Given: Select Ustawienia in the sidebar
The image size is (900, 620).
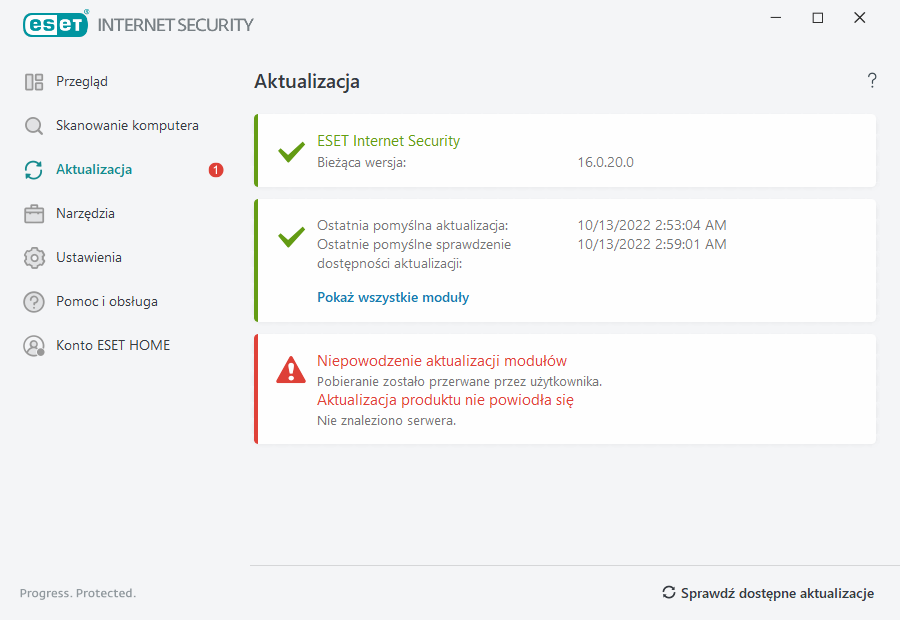Looking at the screenshot, I should click(89, 258).
